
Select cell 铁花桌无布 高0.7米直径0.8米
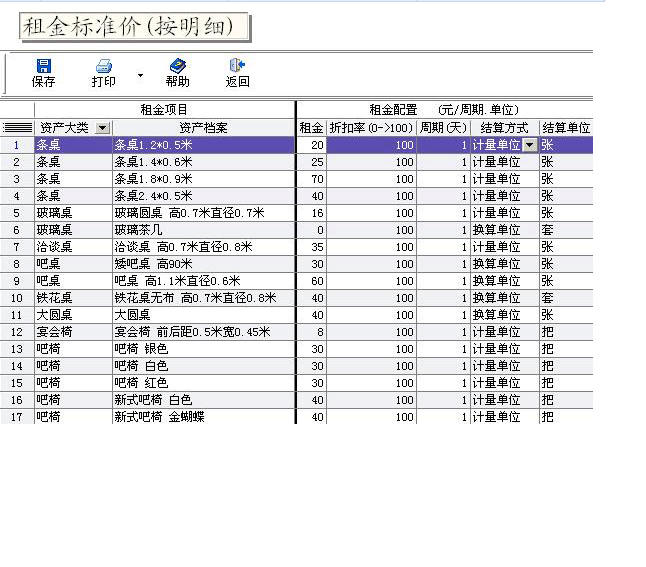204,298
